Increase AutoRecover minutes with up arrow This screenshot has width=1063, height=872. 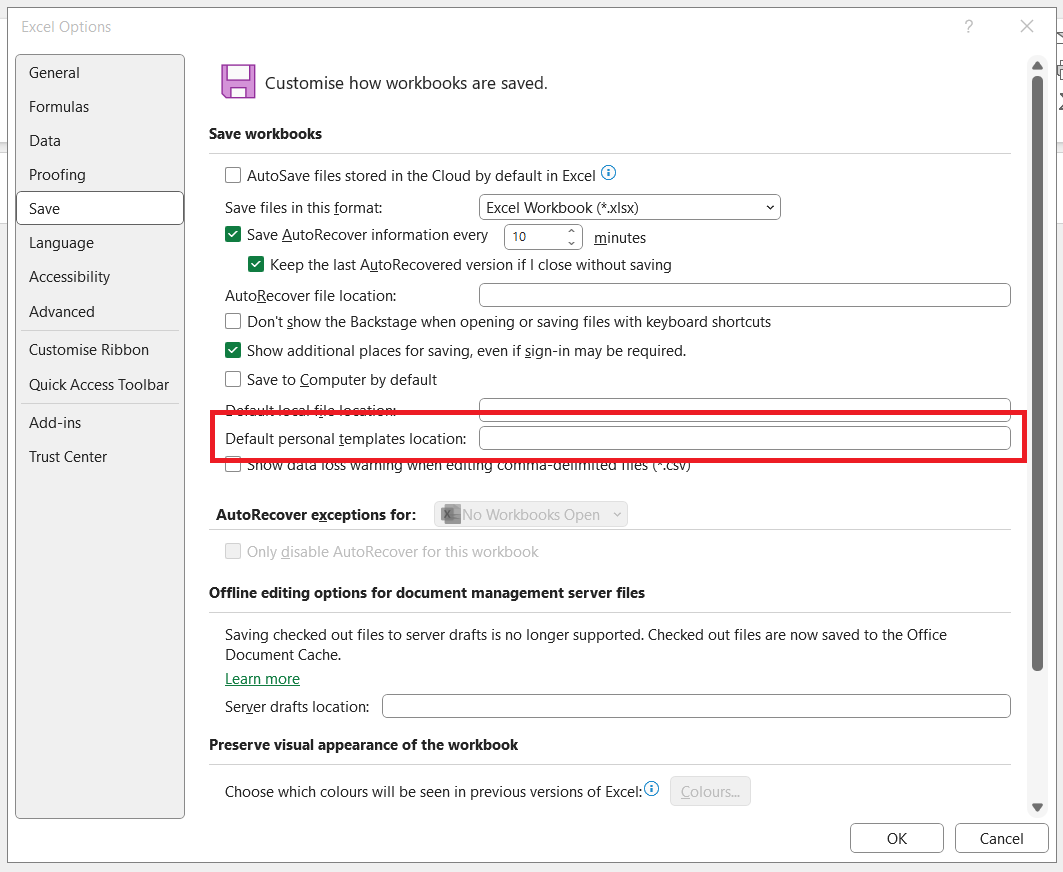(572, 231)
